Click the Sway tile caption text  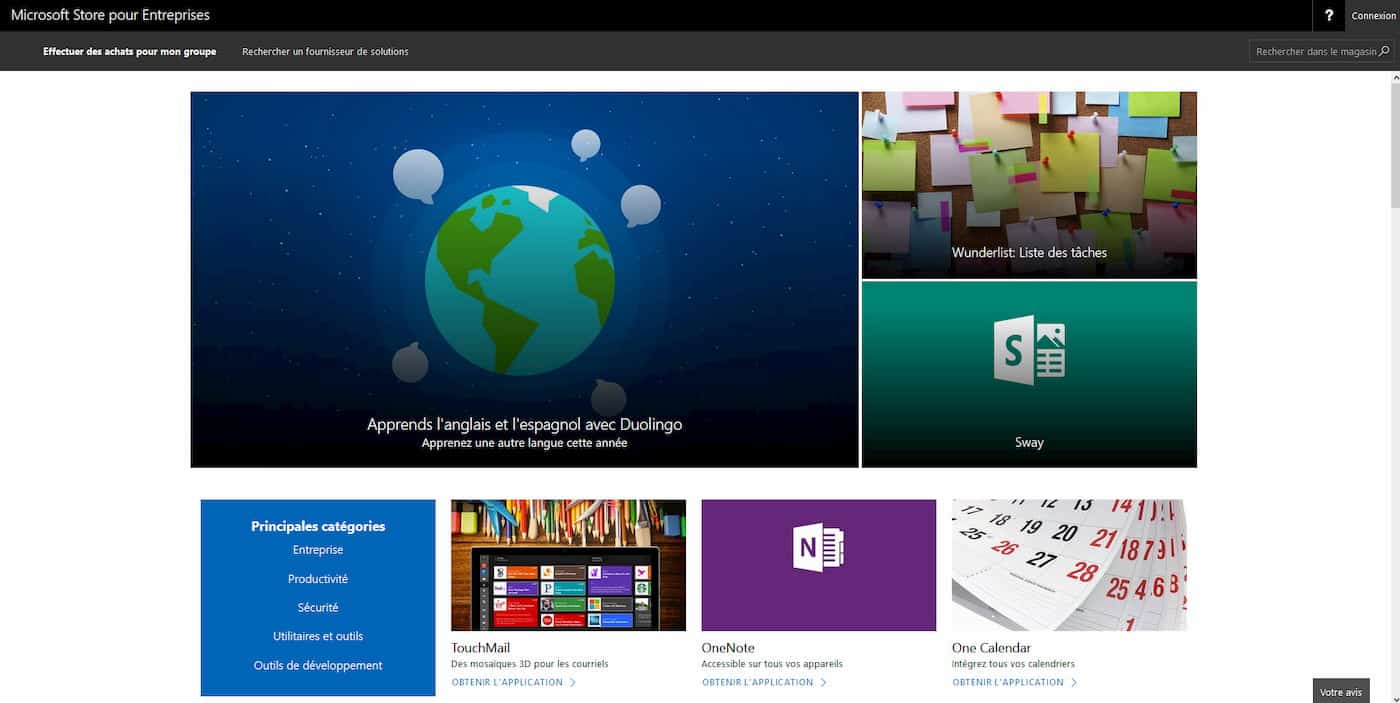pyautogui.click(x=1029, y=442)
